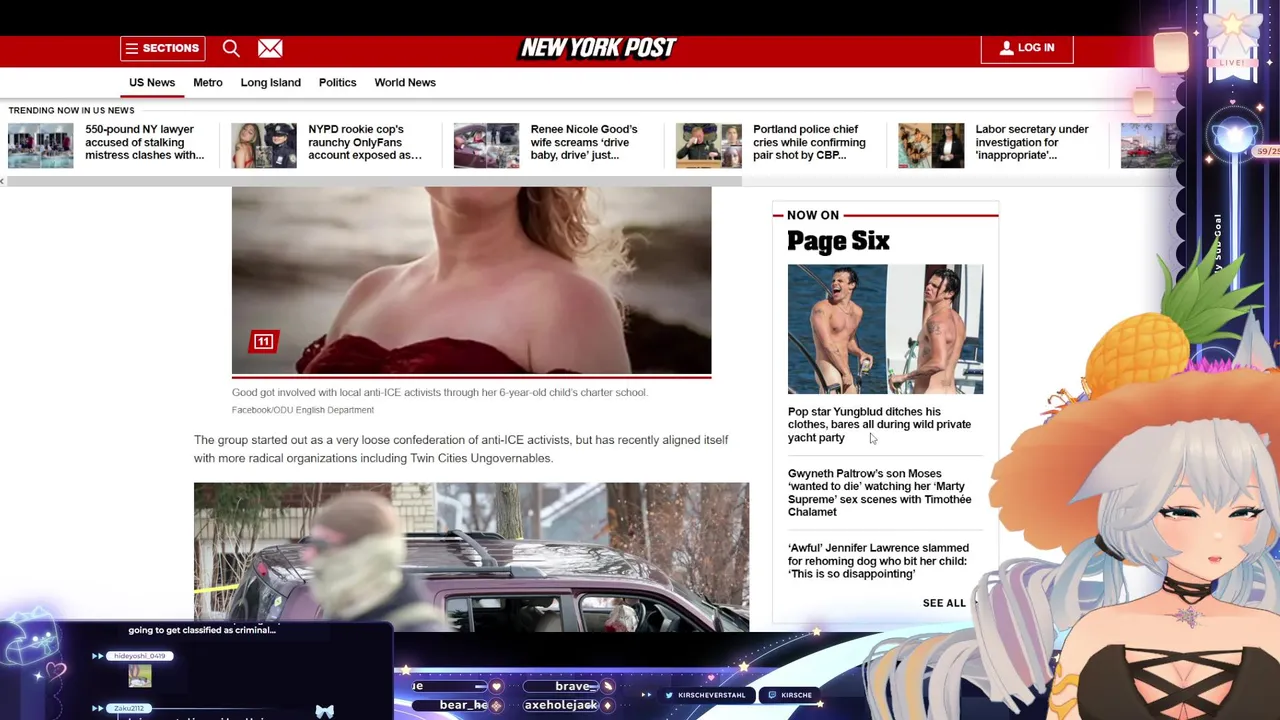Open the Pop star Yungblud ditches clothes headline

pos(879,424)
